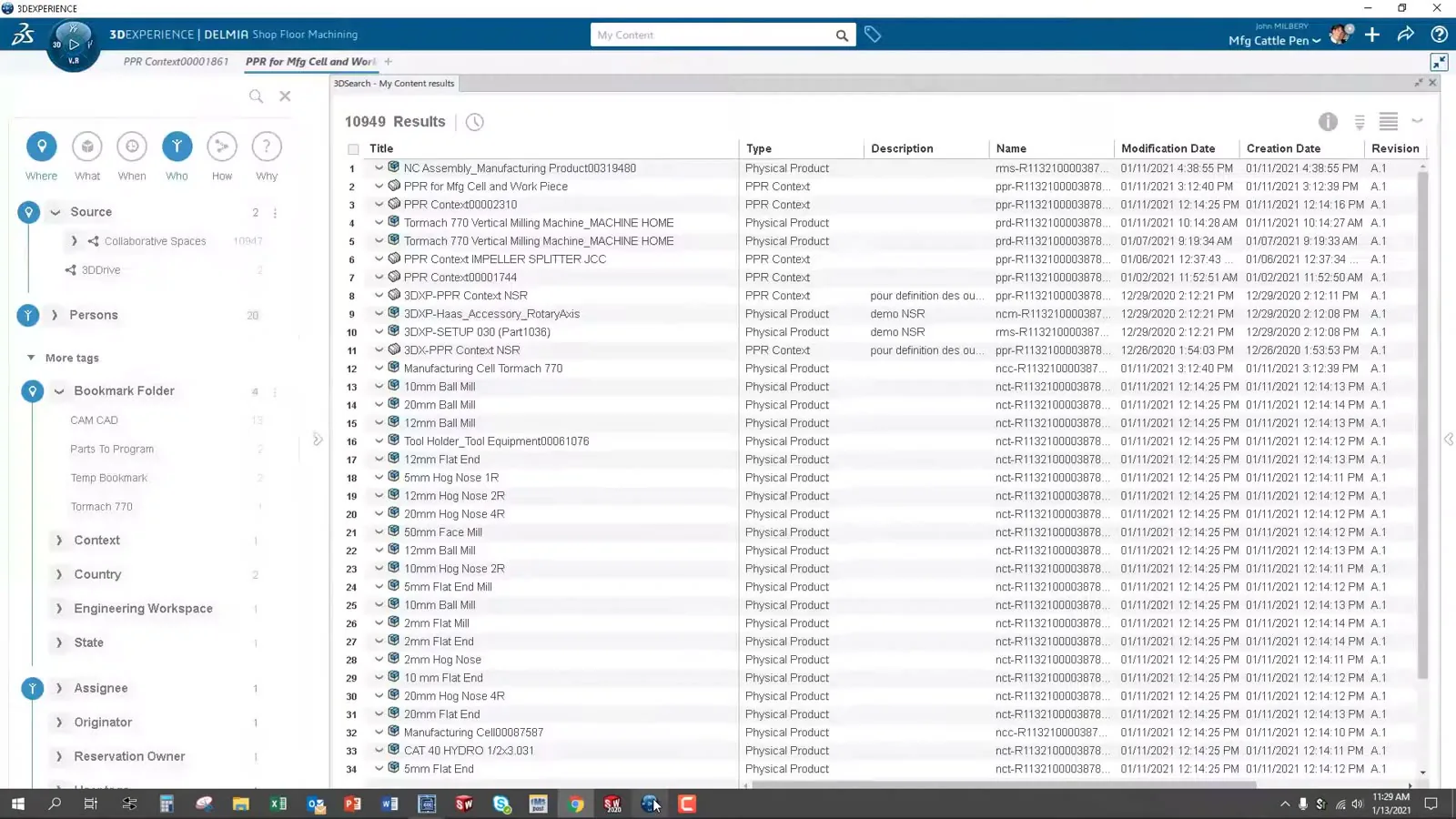
Task: Select the When tag filter
Action: (132, 147)
